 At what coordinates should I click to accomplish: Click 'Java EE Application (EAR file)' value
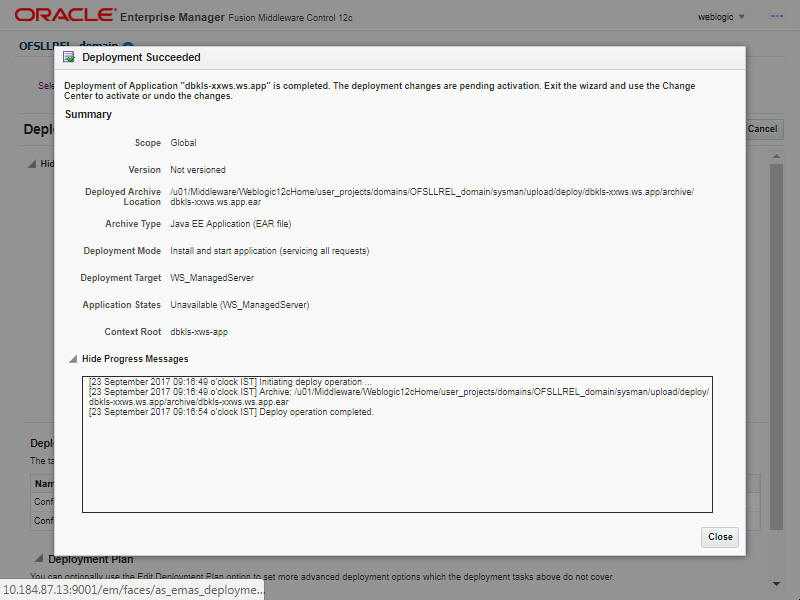pyautogui.click(x=231, y=224)
